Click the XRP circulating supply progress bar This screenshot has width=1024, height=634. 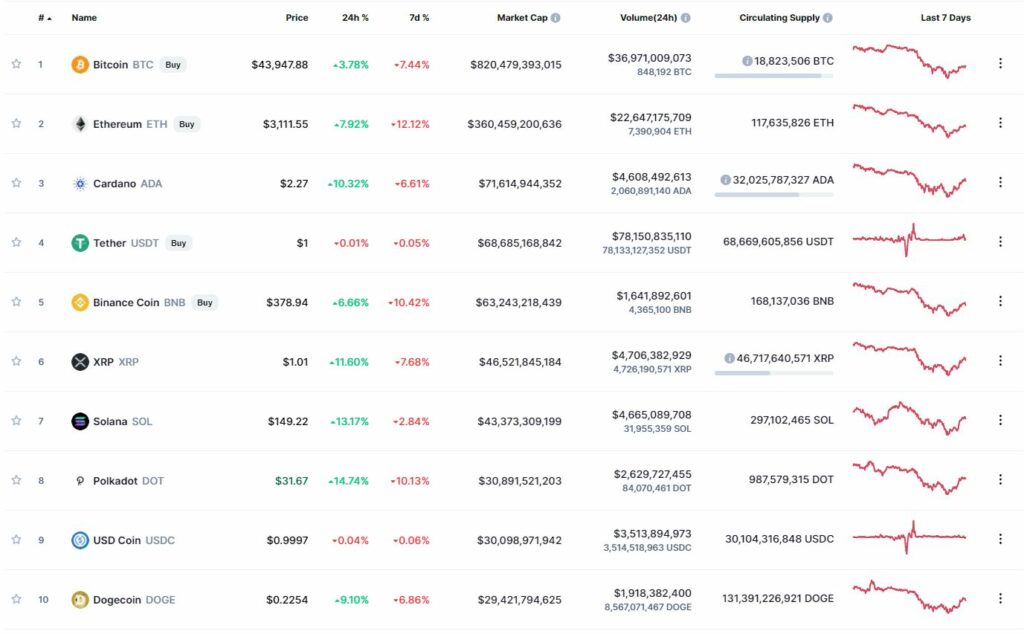click(774, 373)
